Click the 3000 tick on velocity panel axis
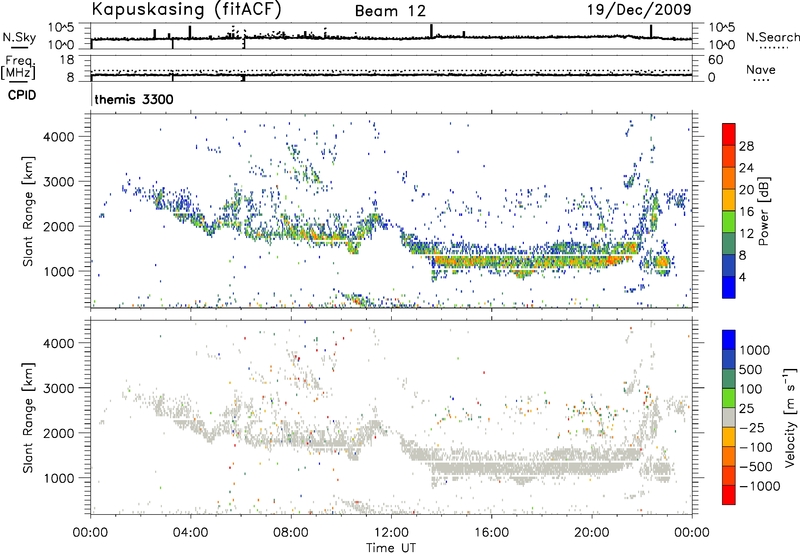Viewport: 800px width, 554px height. [x=58, y=388]
